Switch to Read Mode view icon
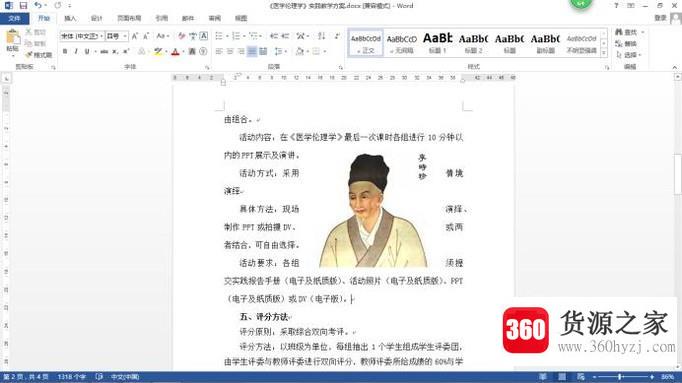The width and height of the screenshot is (682, 383). (543, 377)
